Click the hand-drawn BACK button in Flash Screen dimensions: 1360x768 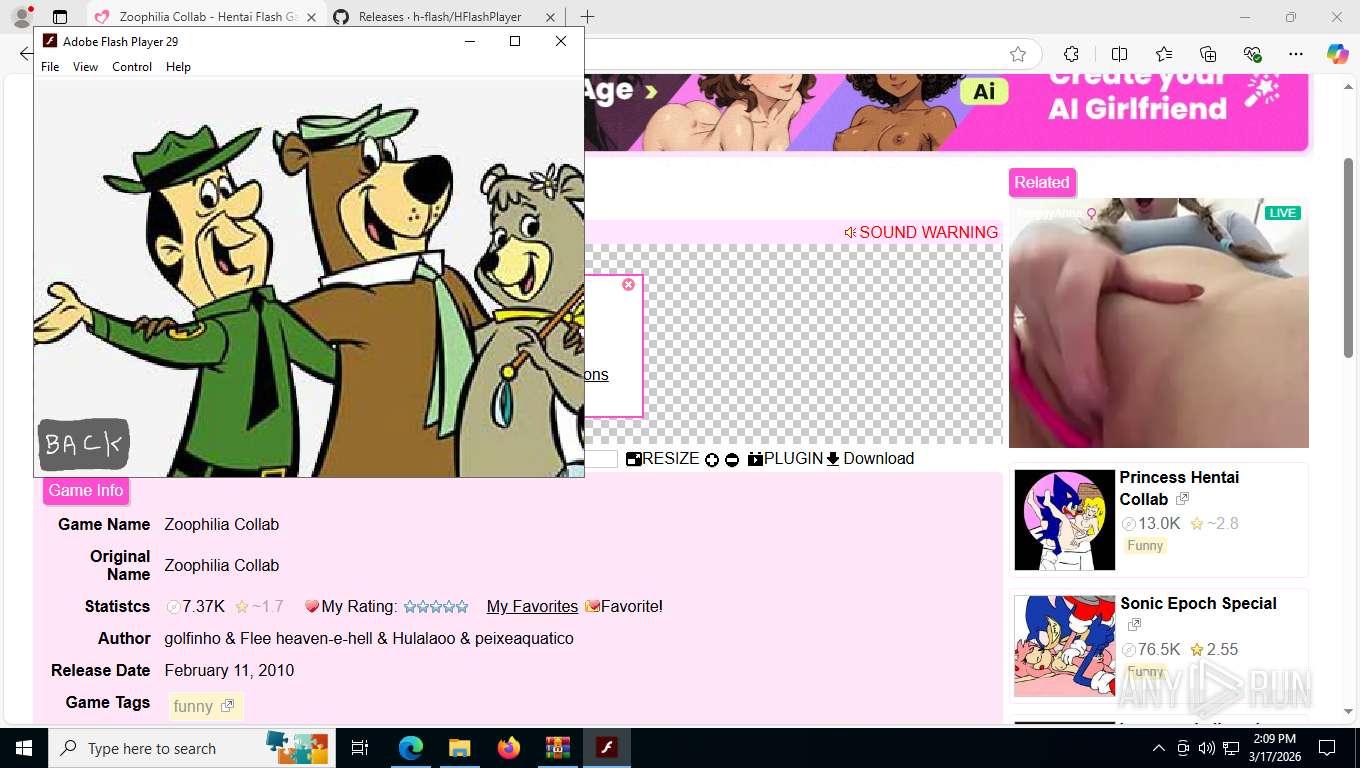pos(83,444)
